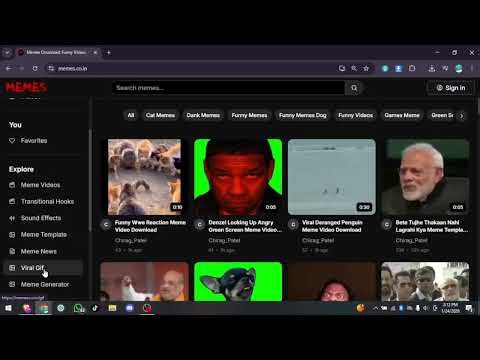The image size is (480, 360).
Task: Open Viral Gif section
Action: [x=43, y=268]
